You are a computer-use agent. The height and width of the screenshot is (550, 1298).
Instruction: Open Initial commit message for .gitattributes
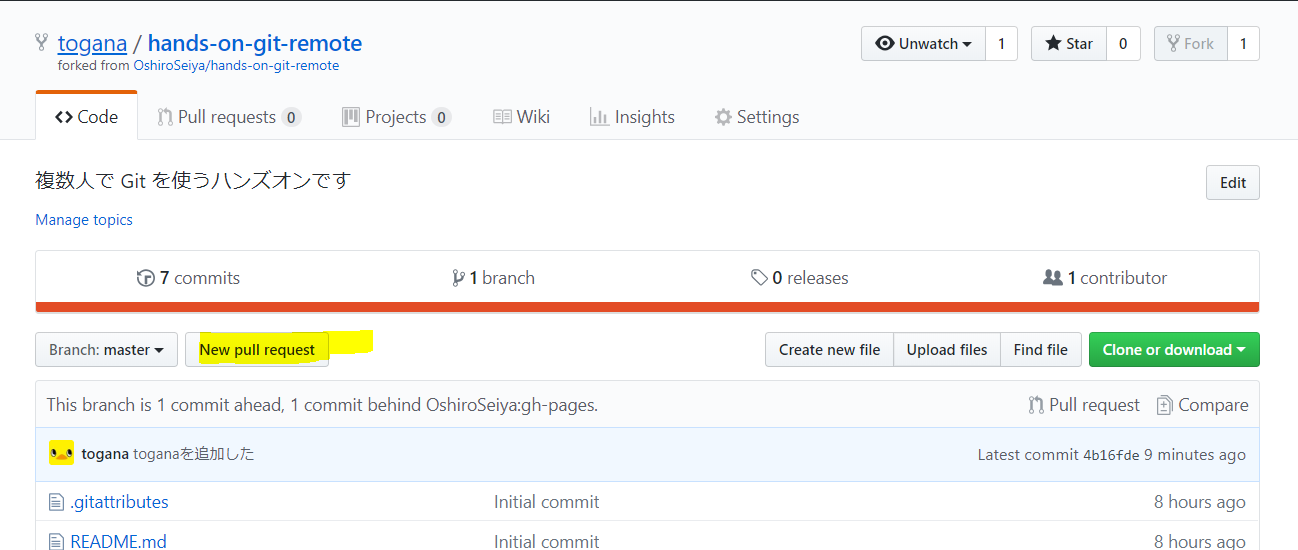pyautogui.click(x=547, y=502)
